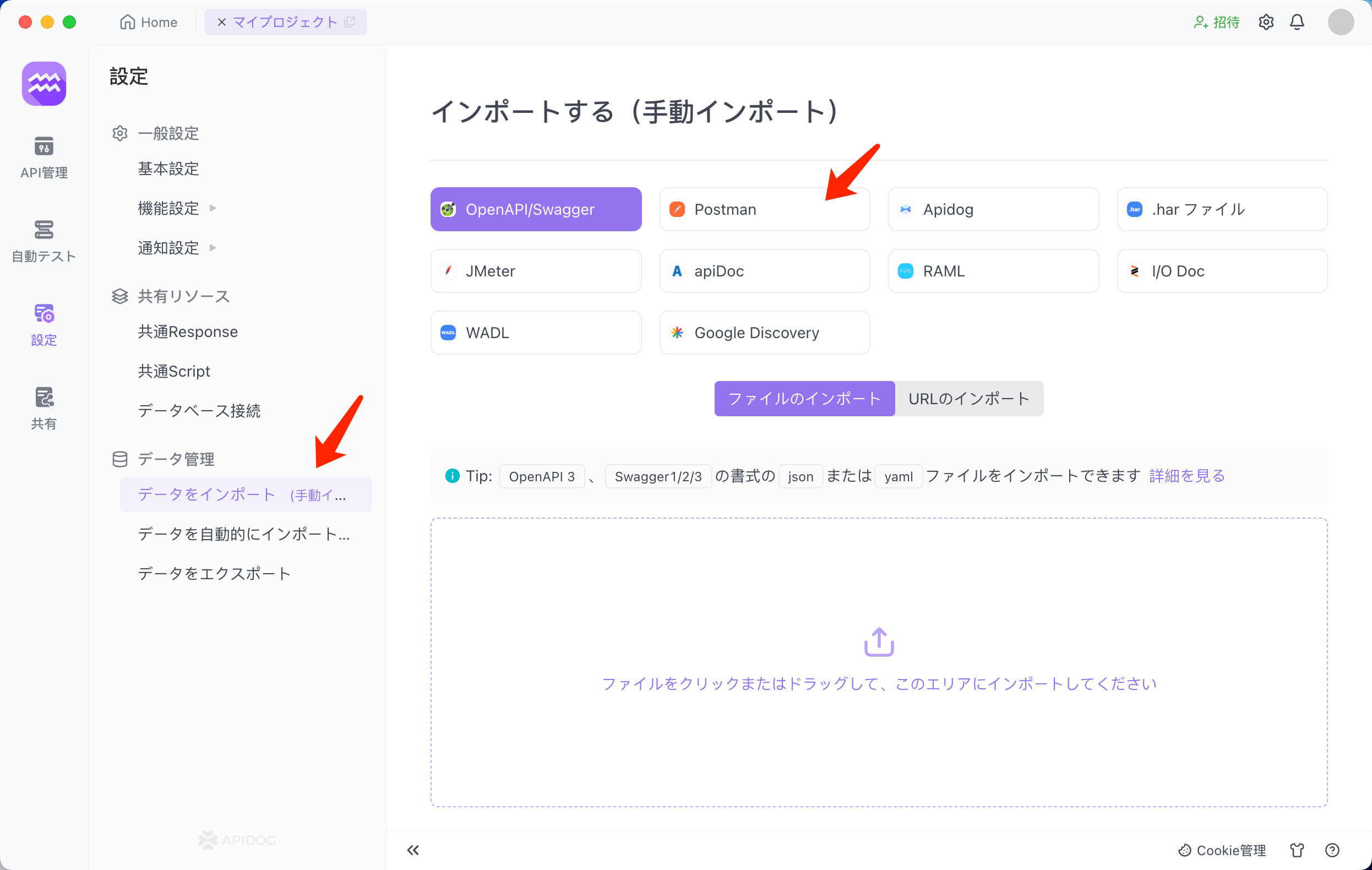Viewport: 1372px width, 870px height.
Task: Expand the 一般設定 section
Action: coord(168,132)
